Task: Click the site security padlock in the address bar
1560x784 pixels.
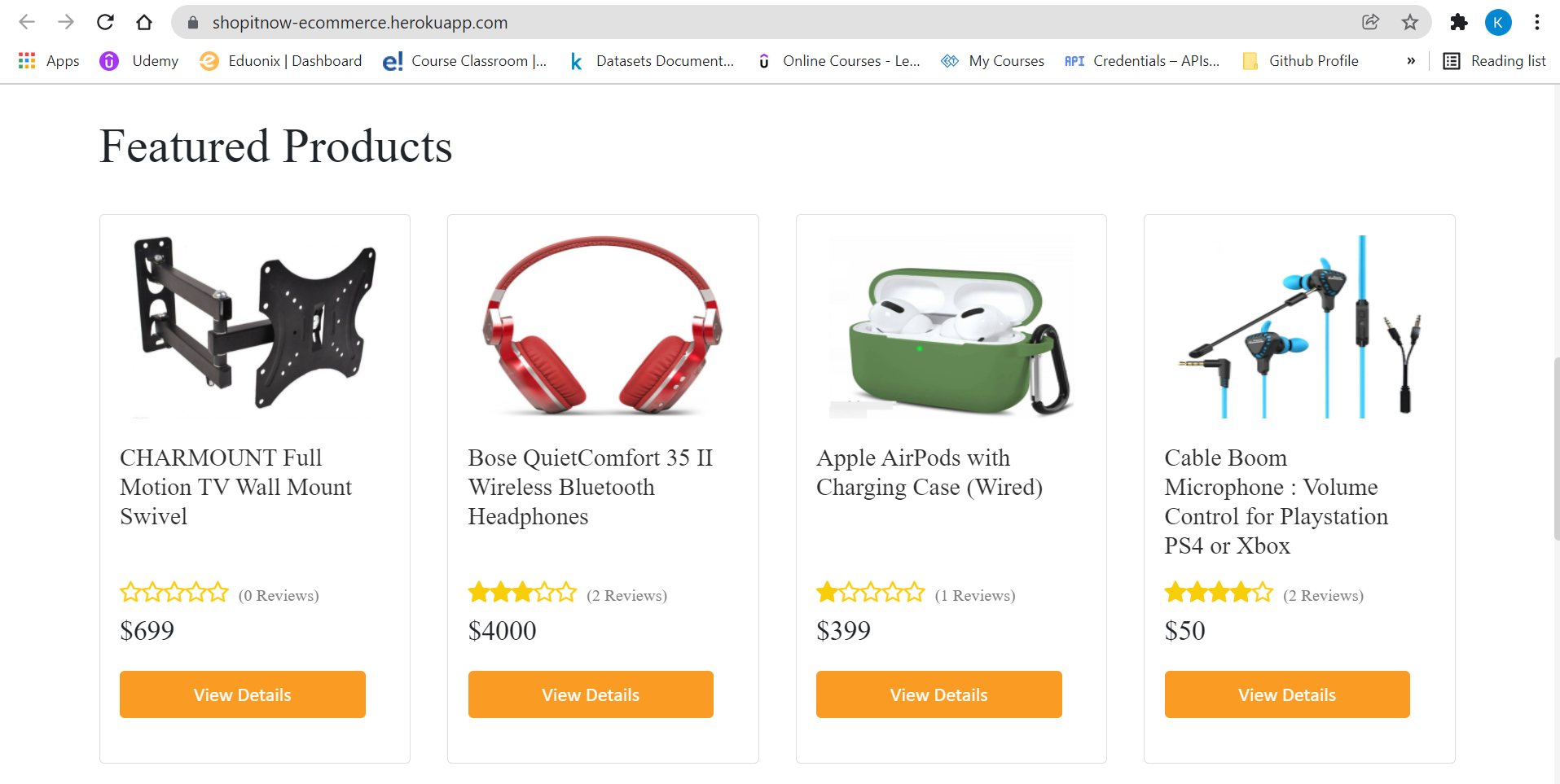Action: 192,22
